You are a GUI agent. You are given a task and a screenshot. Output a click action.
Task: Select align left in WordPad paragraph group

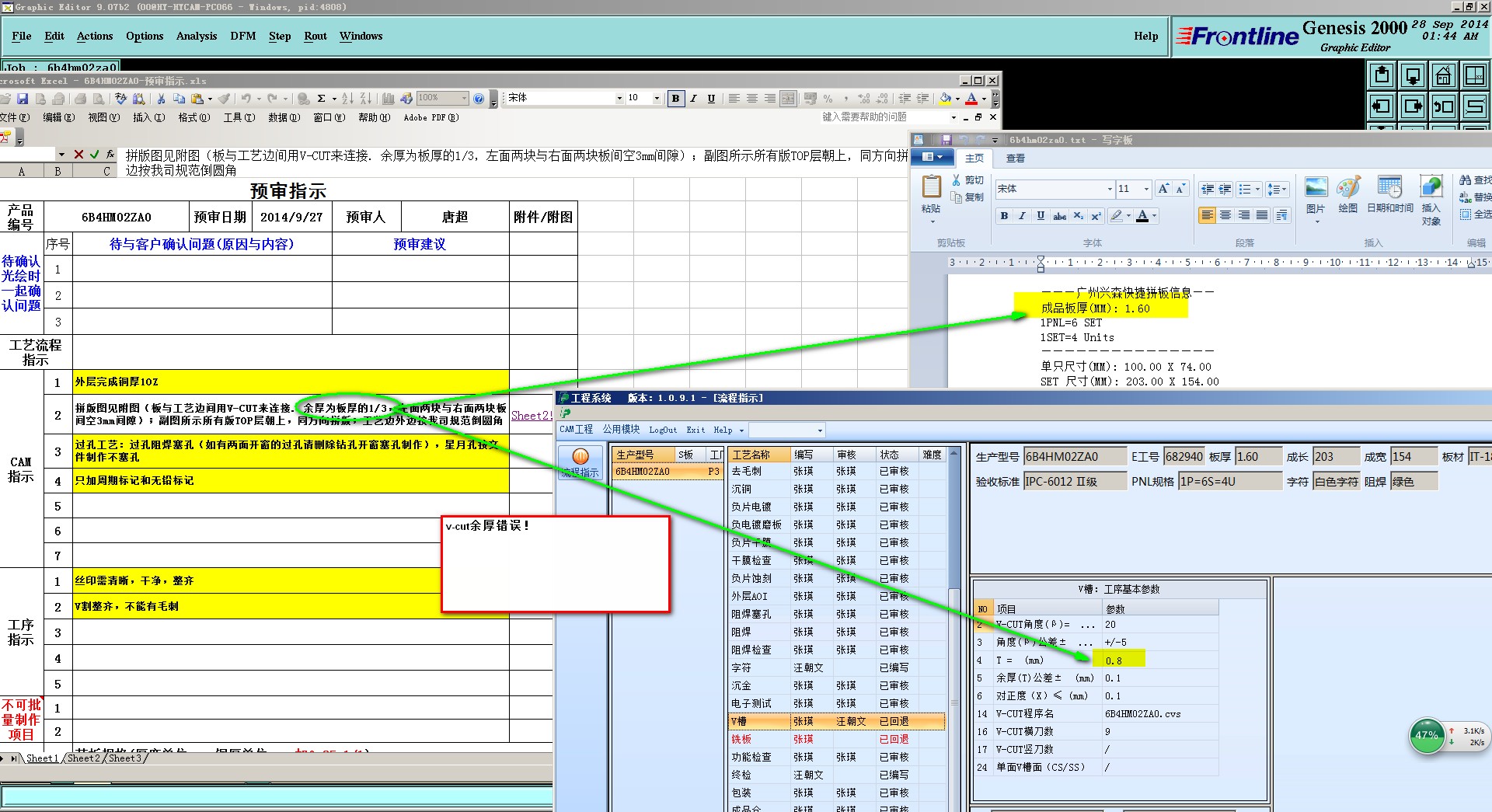click(x=1207, y=215)
